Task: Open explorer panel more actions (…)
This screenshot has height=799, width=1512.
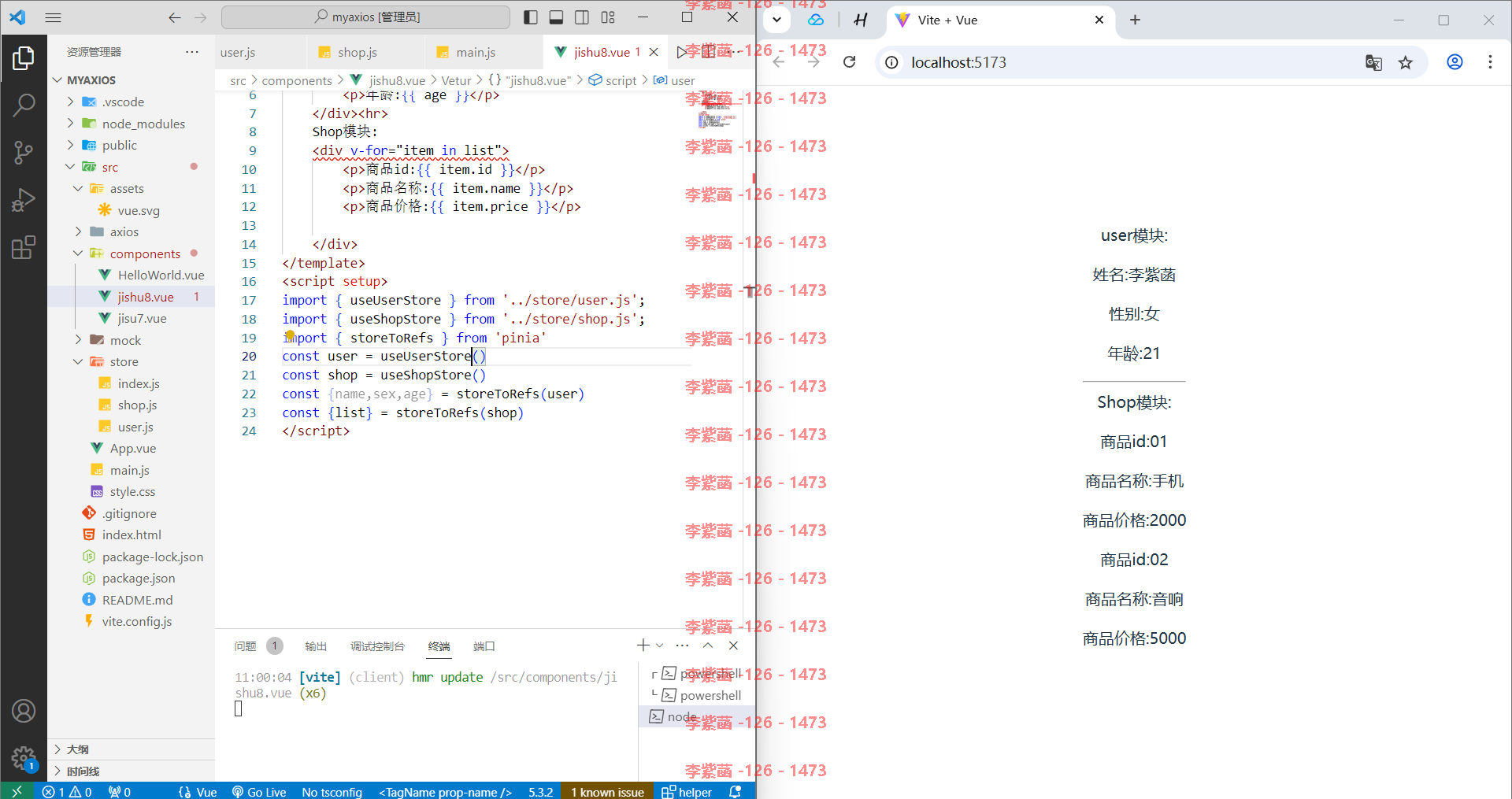Action: (192, 52)
